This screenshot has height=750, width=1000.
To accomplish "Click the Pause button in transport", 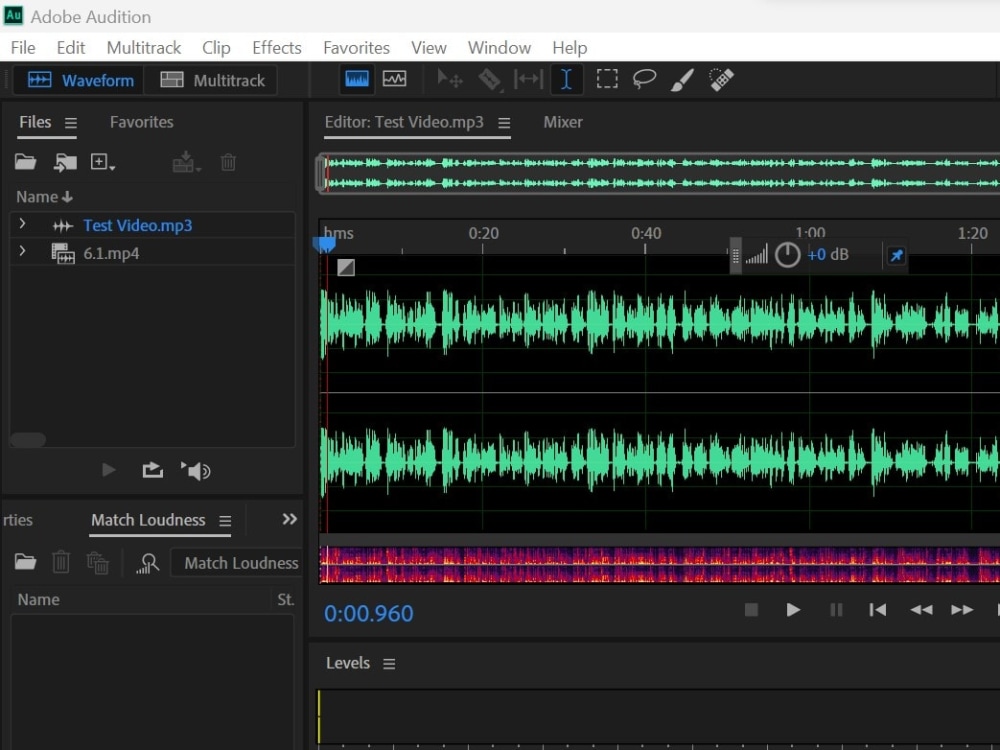I will click(836, 610).
